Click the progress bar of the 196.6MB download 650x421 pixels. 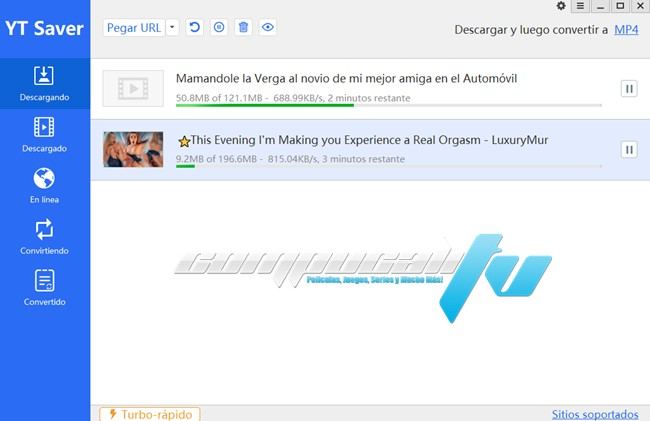(388, 166)
